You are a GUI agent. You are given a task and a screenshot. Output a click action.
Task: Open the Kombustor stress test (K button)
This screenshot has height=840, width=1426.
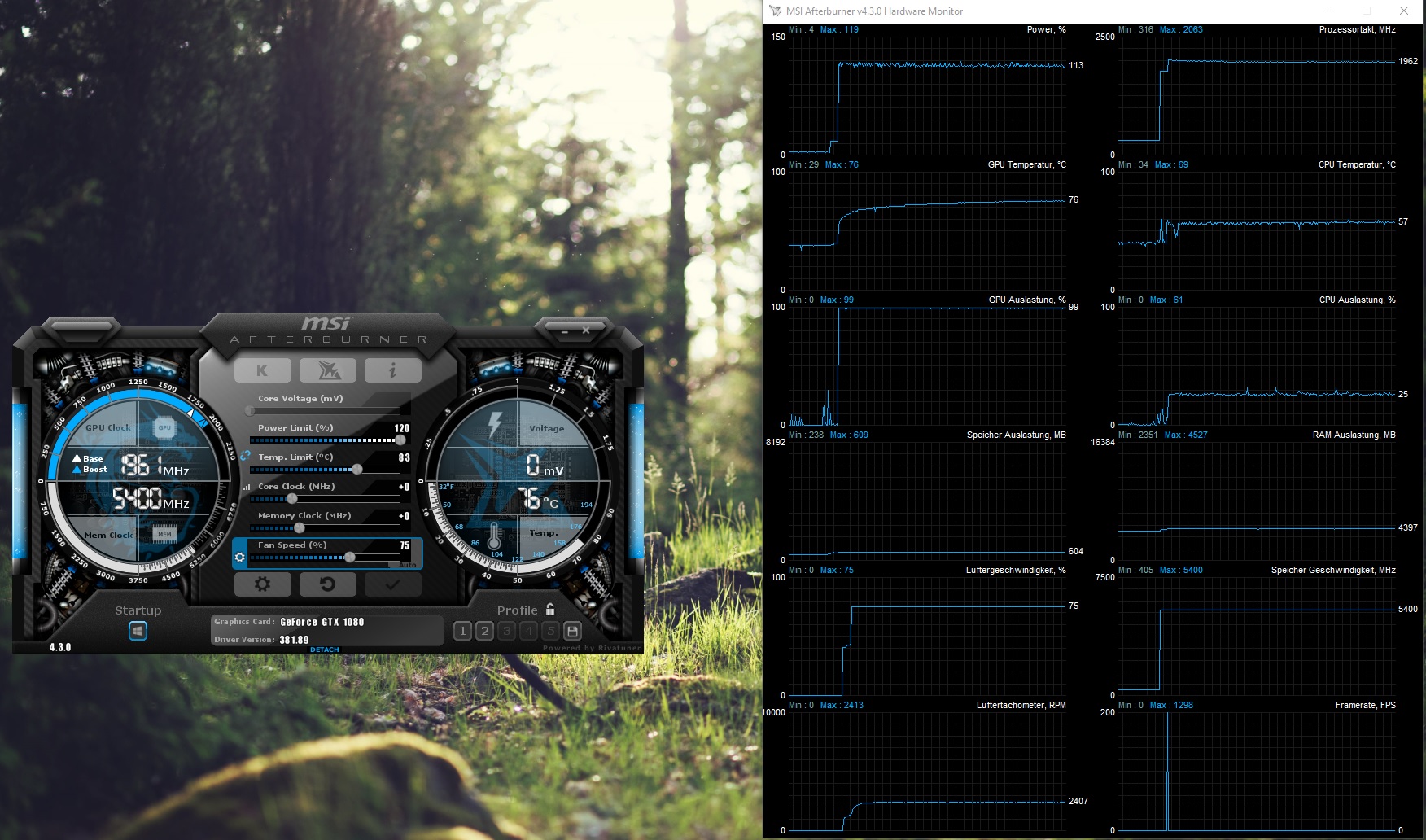click(262, 370)
